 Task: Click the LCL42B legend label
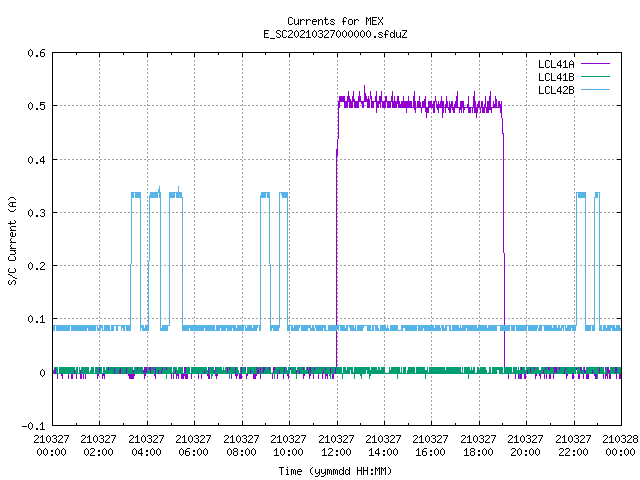tap(556, 90)
